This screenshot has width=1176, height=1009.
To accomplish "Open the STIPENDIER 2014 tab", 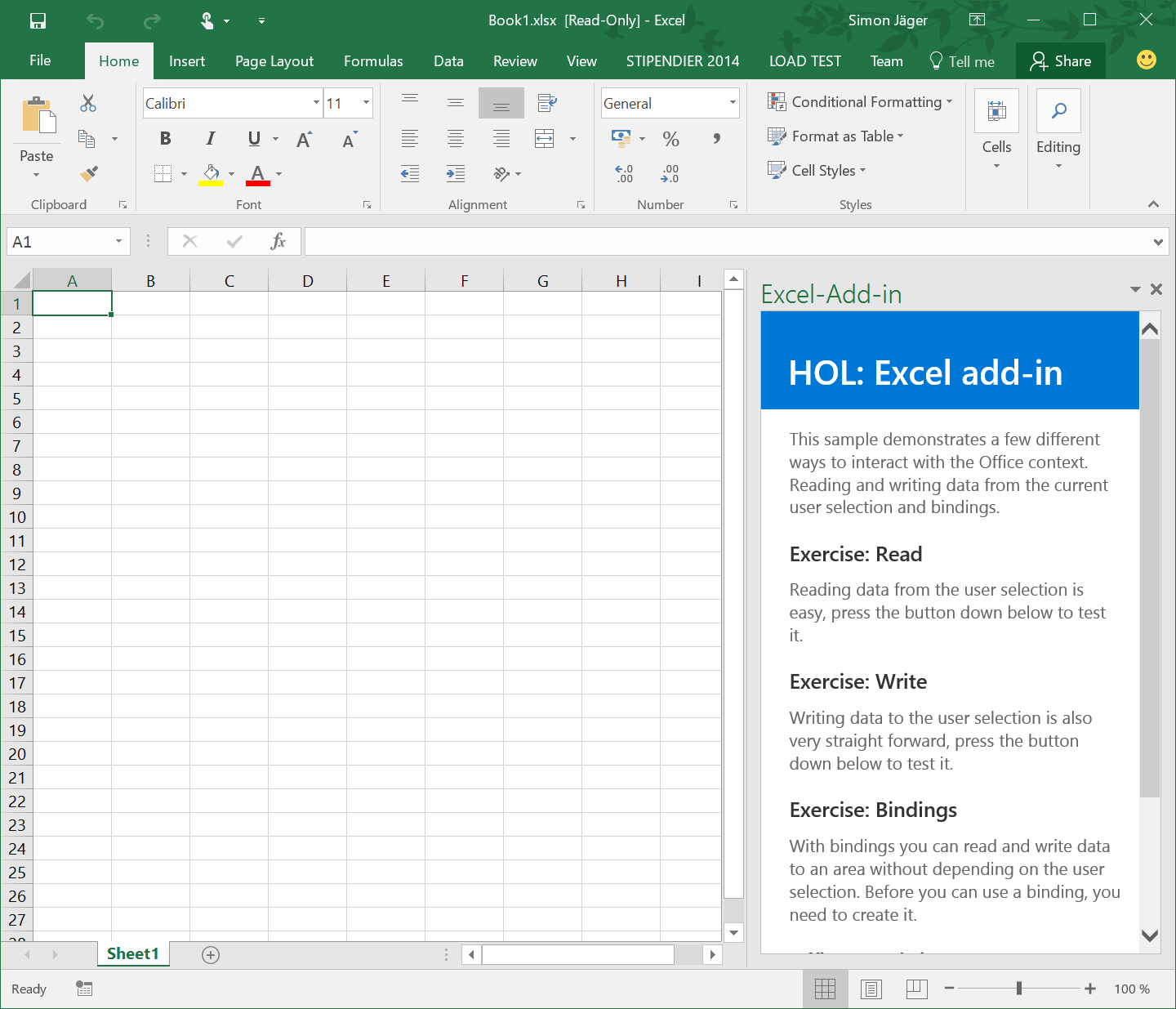I will 683,61.
